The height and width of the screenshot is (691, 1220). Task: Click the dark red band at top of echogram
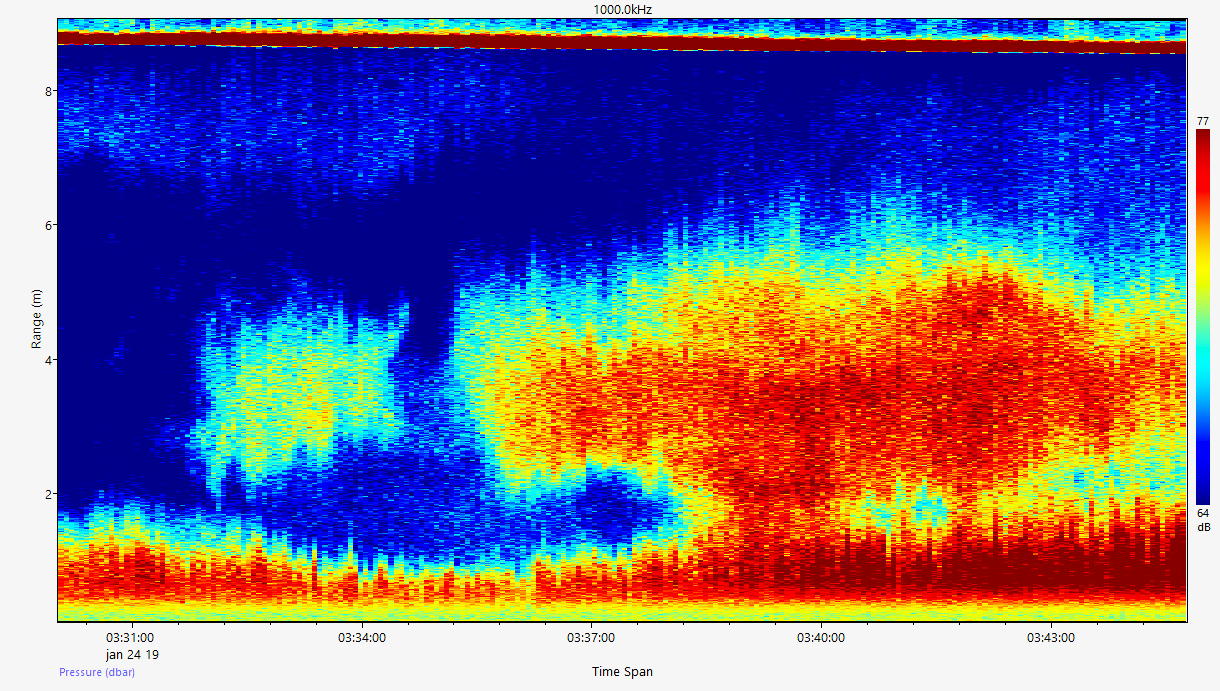point(620,42)
